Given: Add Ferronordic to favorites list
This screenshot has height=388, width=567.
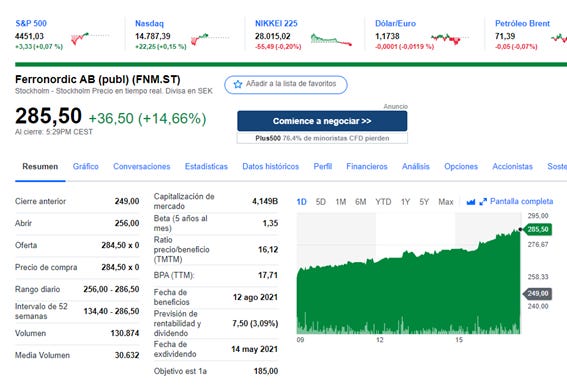Looking at the screenshot, I should pos(286,85).
